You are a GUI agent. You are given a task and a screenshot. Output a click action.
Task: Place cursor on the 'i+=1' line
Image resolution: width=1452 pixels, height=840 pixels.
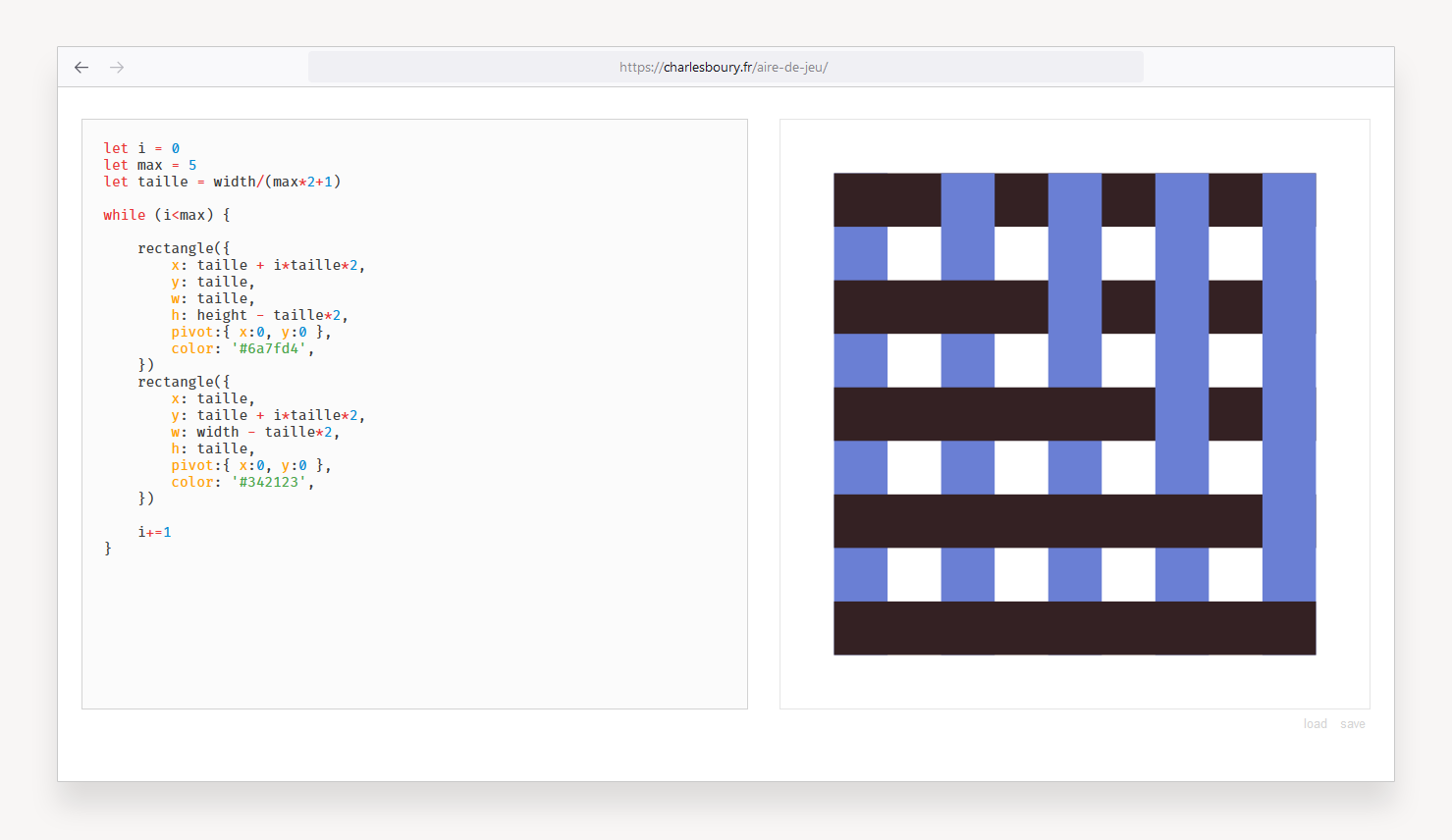pyautogui.click(x=154, y=533)
